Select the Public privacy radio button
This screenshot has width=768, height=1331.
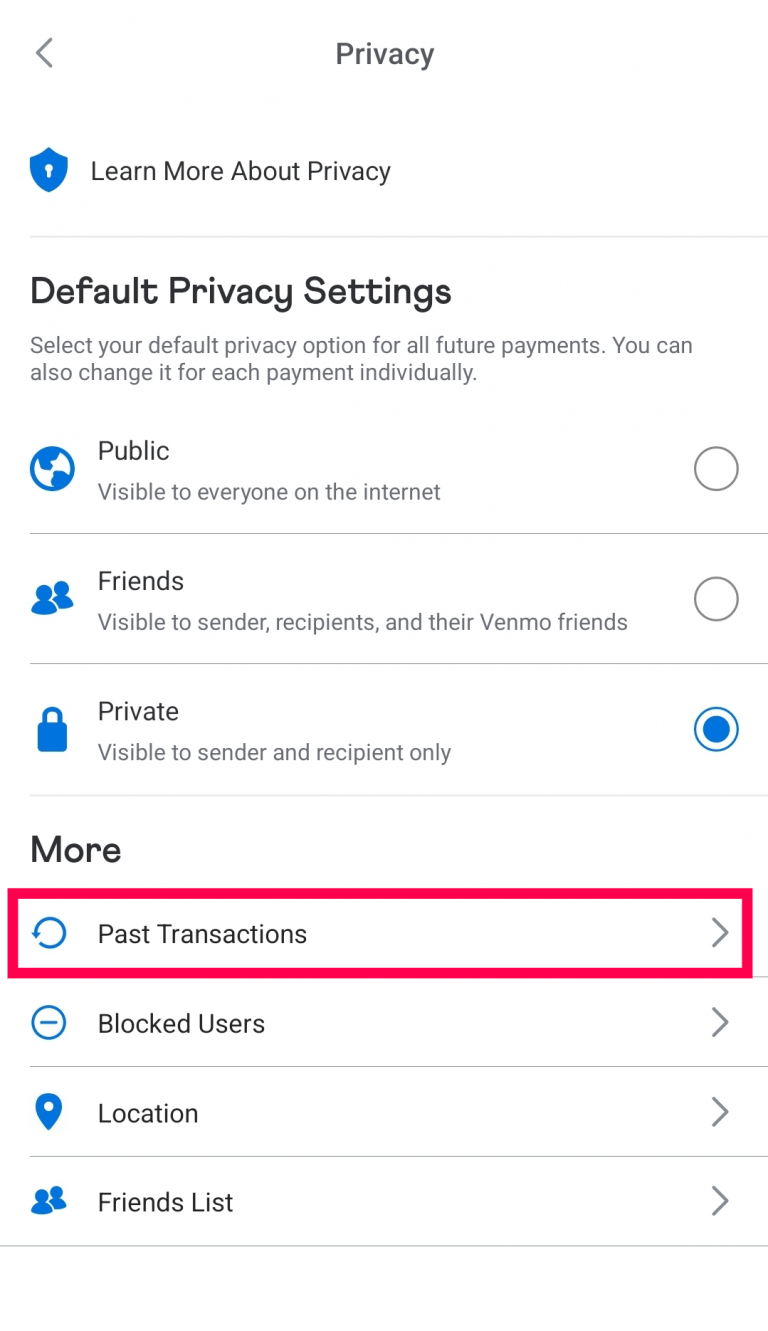pyautogui.click(x=716, y=468)
